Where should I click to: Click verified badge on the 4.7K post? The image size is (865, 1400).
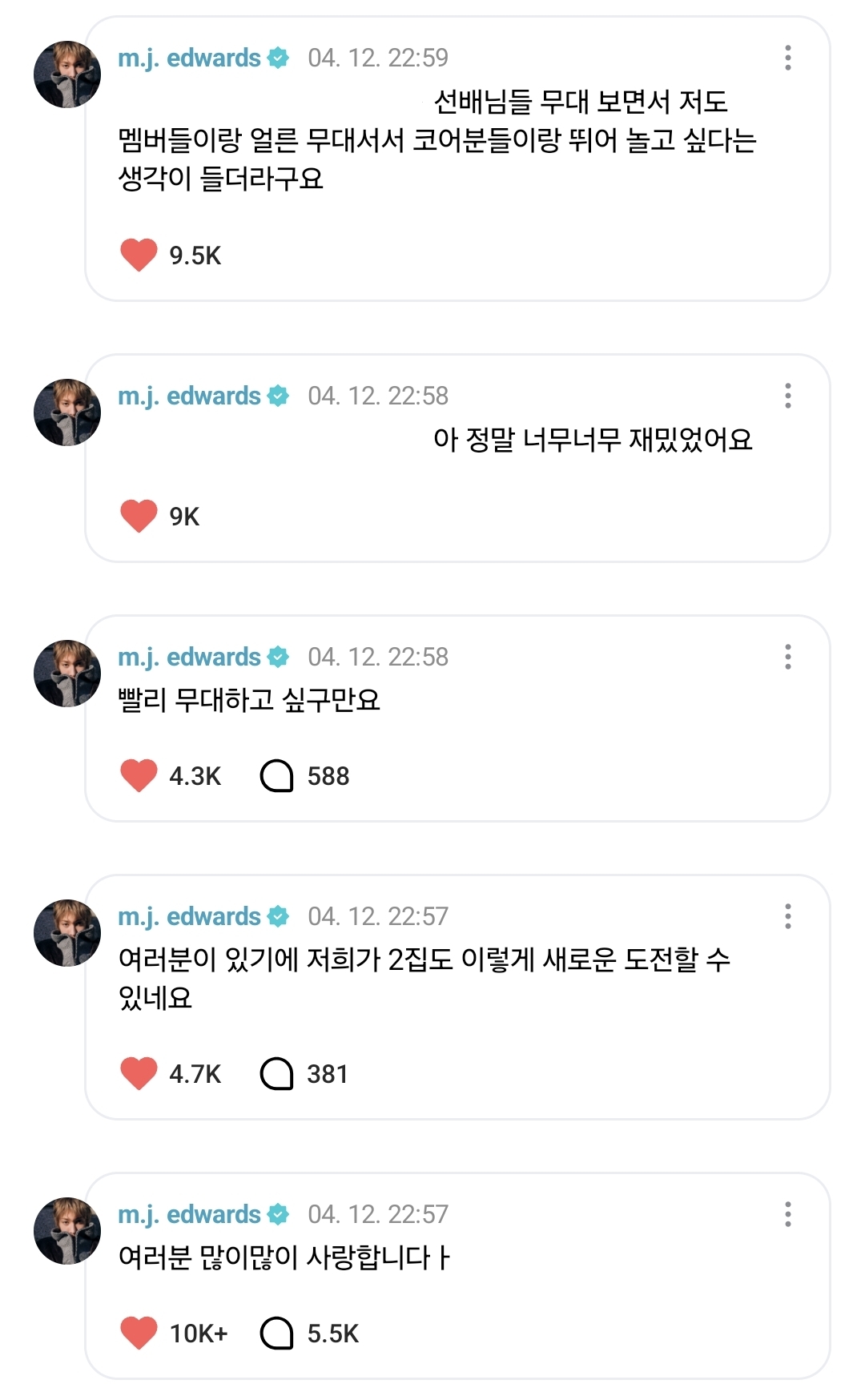click(279, 916)
